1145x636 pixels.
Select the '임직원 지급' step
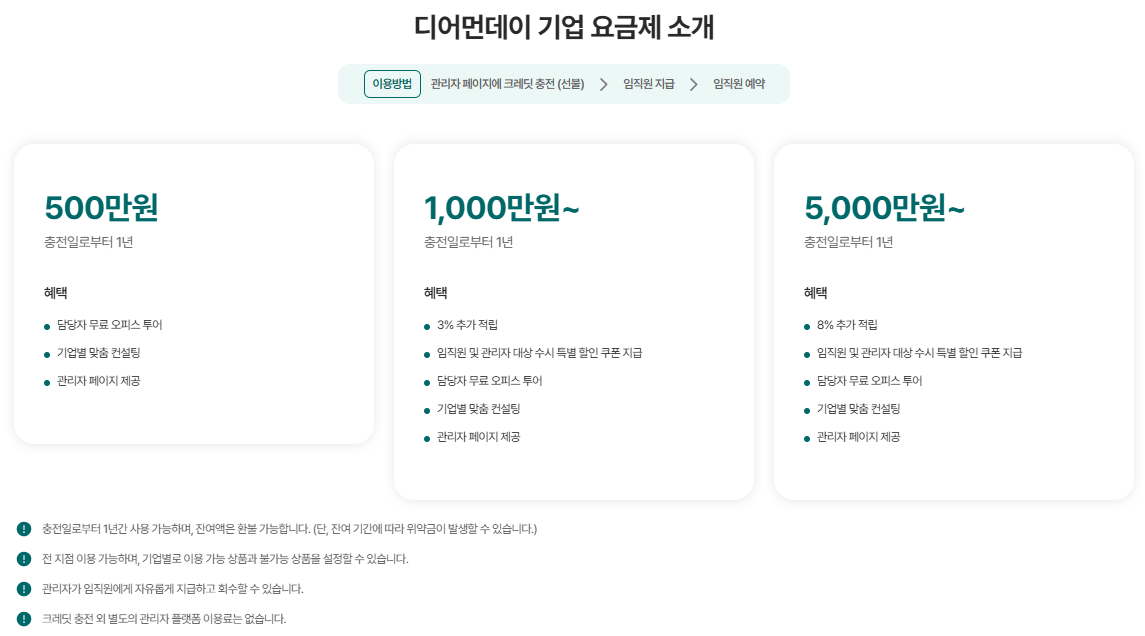(x=648, y=84)
